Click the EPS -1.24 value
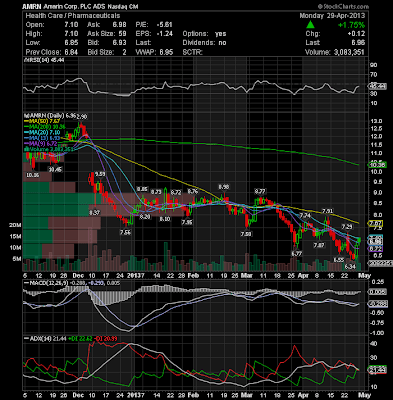The height and width of the screenshot is (400, 393). point(165,34)
